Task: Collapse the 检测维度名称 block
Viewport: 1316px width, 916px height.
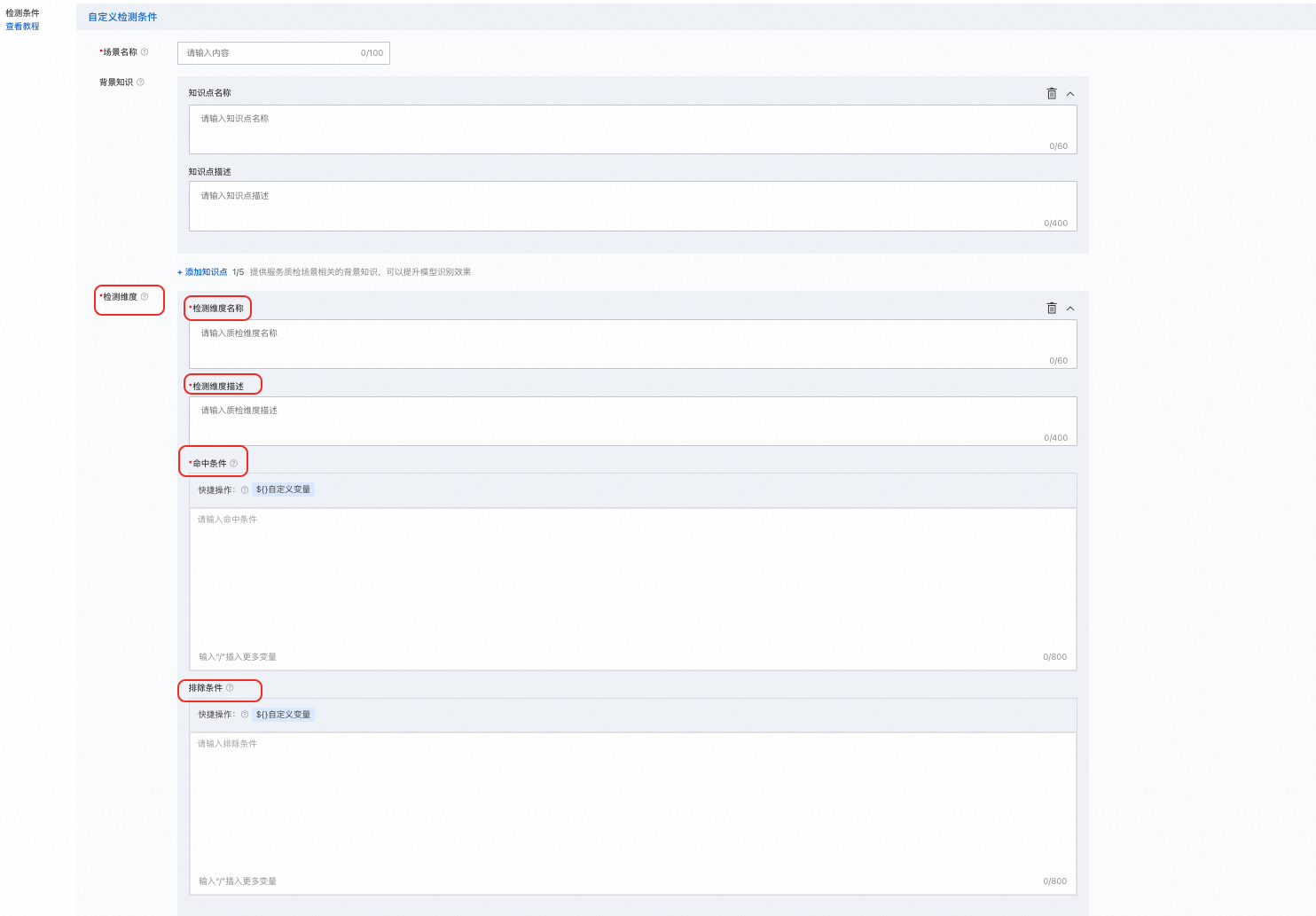Action: point(1070,309)
